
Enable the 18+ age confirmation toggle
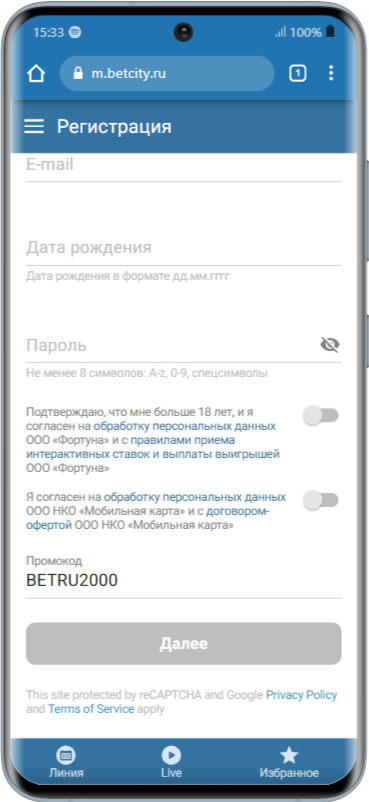tap(321, 415)
